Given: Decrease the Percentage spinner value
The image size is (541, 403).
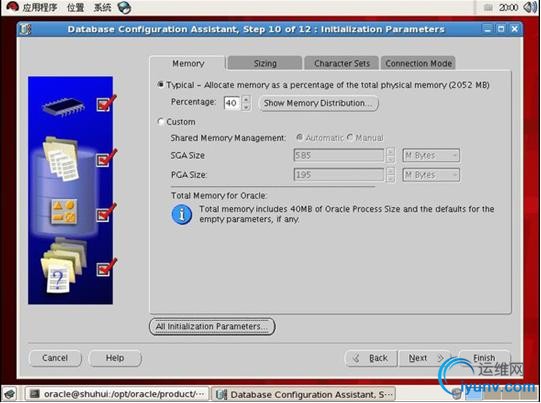Looking at the screenshot, I should [246, 107].
